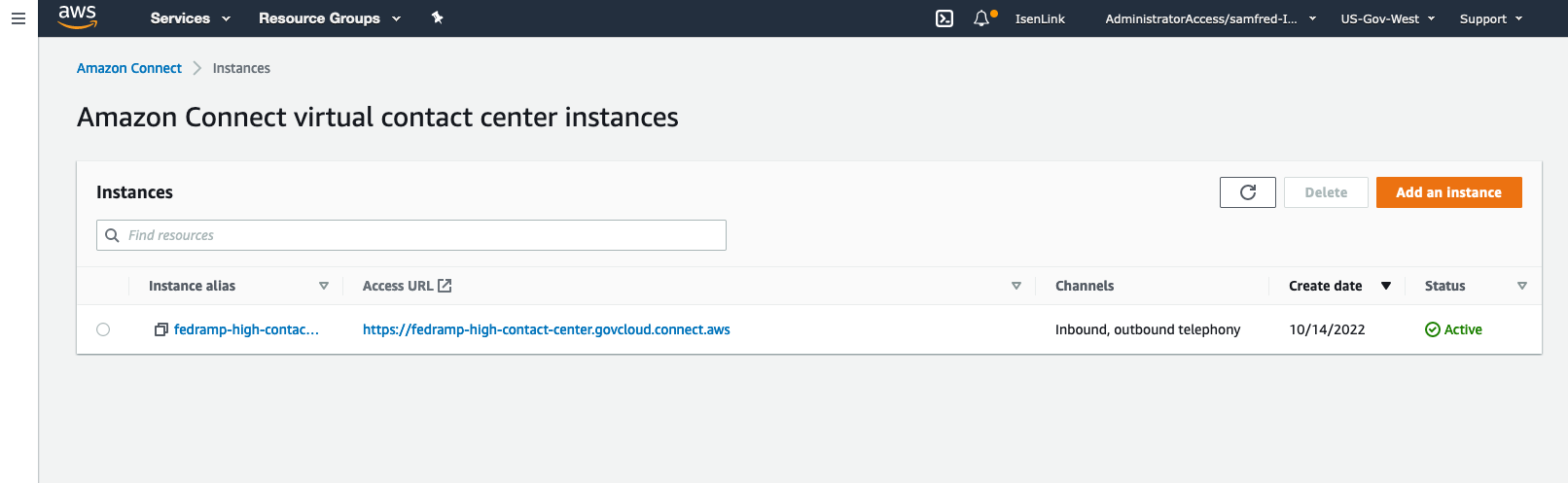Sort by Create date descending arrow
This screenshot has height=483, width=1568.
tap(1386, 286)
